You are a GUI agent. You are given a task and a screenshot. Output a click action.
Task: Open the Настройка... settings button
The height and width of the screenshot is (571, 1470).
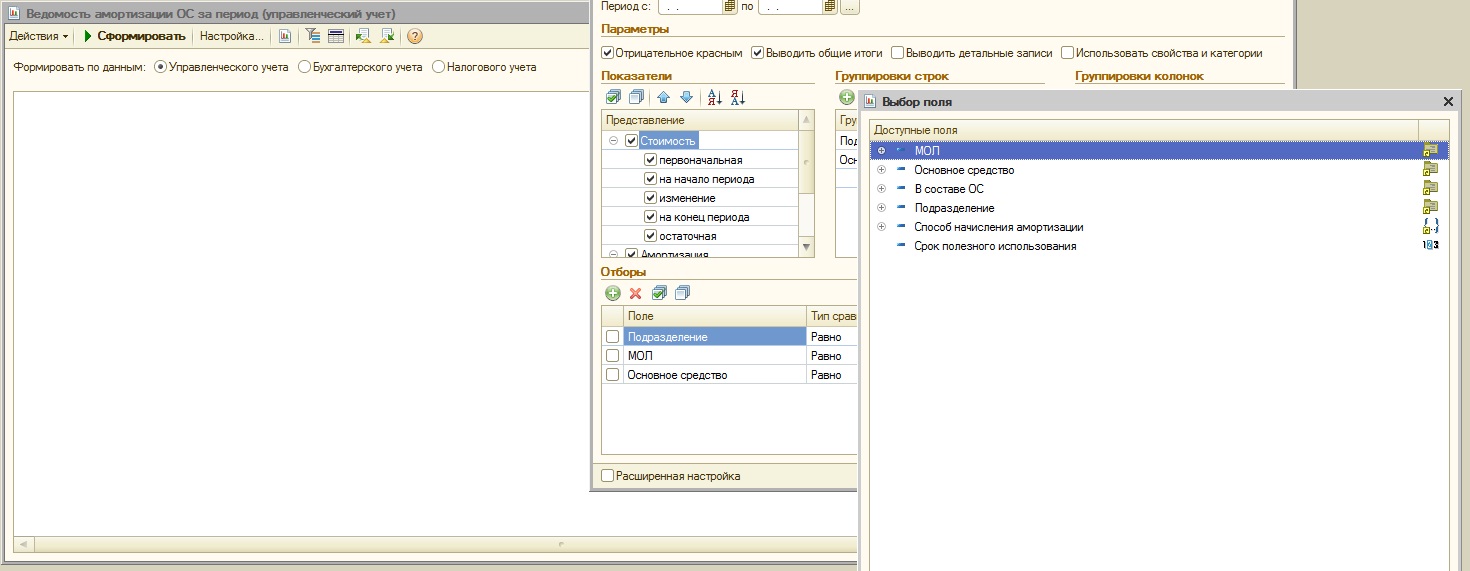point(231,36)
